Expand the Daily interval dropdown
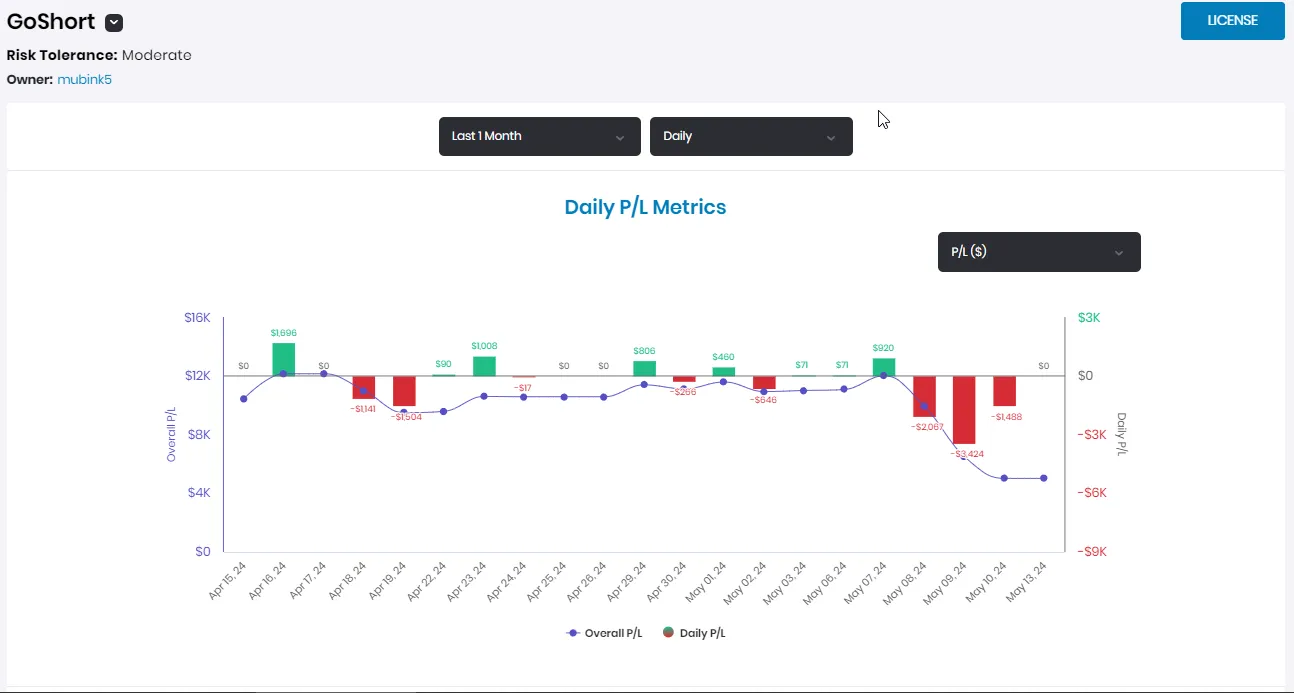 click(x=751, y=136)
